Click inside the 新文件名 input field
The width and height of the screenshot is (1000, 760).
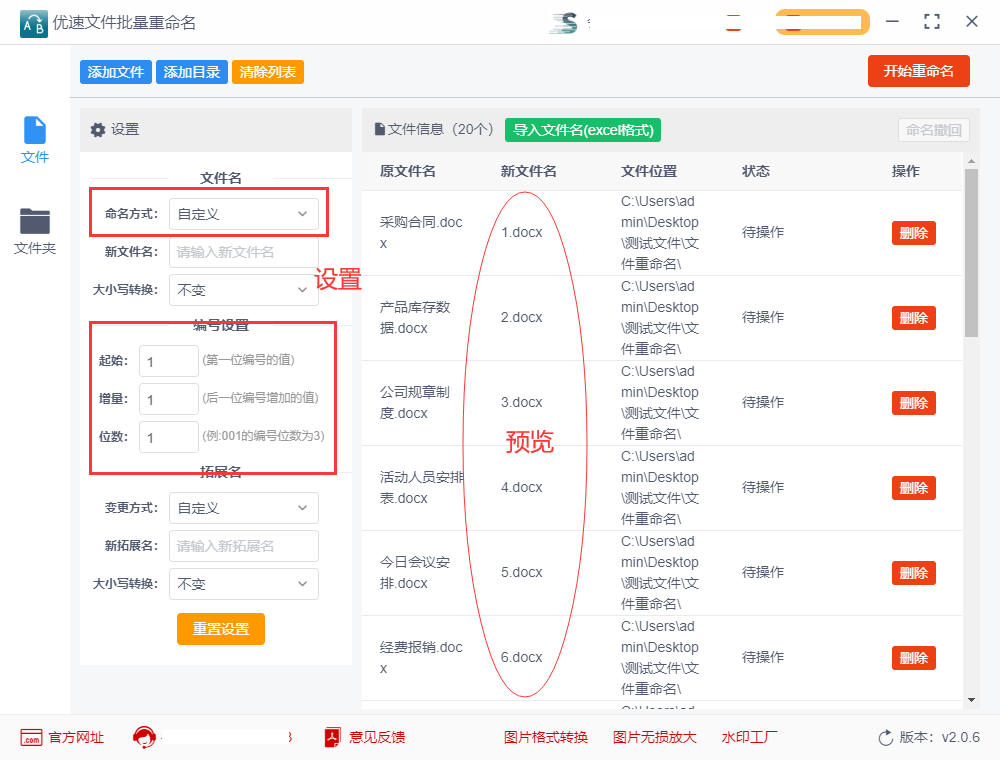243,251
